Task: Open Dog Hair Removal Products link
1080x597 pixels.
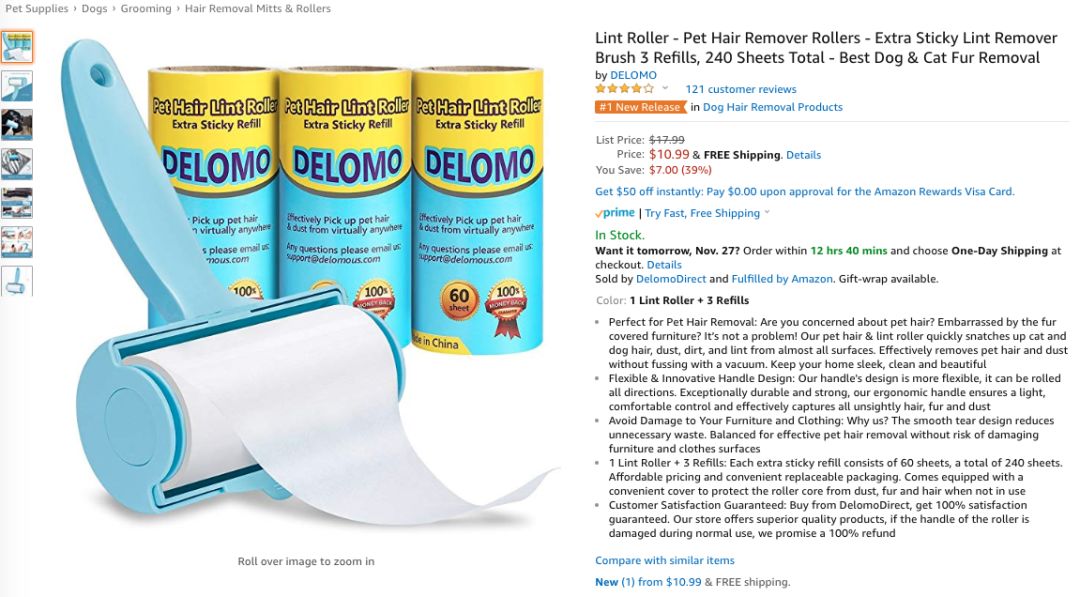Action: point(772,107)
